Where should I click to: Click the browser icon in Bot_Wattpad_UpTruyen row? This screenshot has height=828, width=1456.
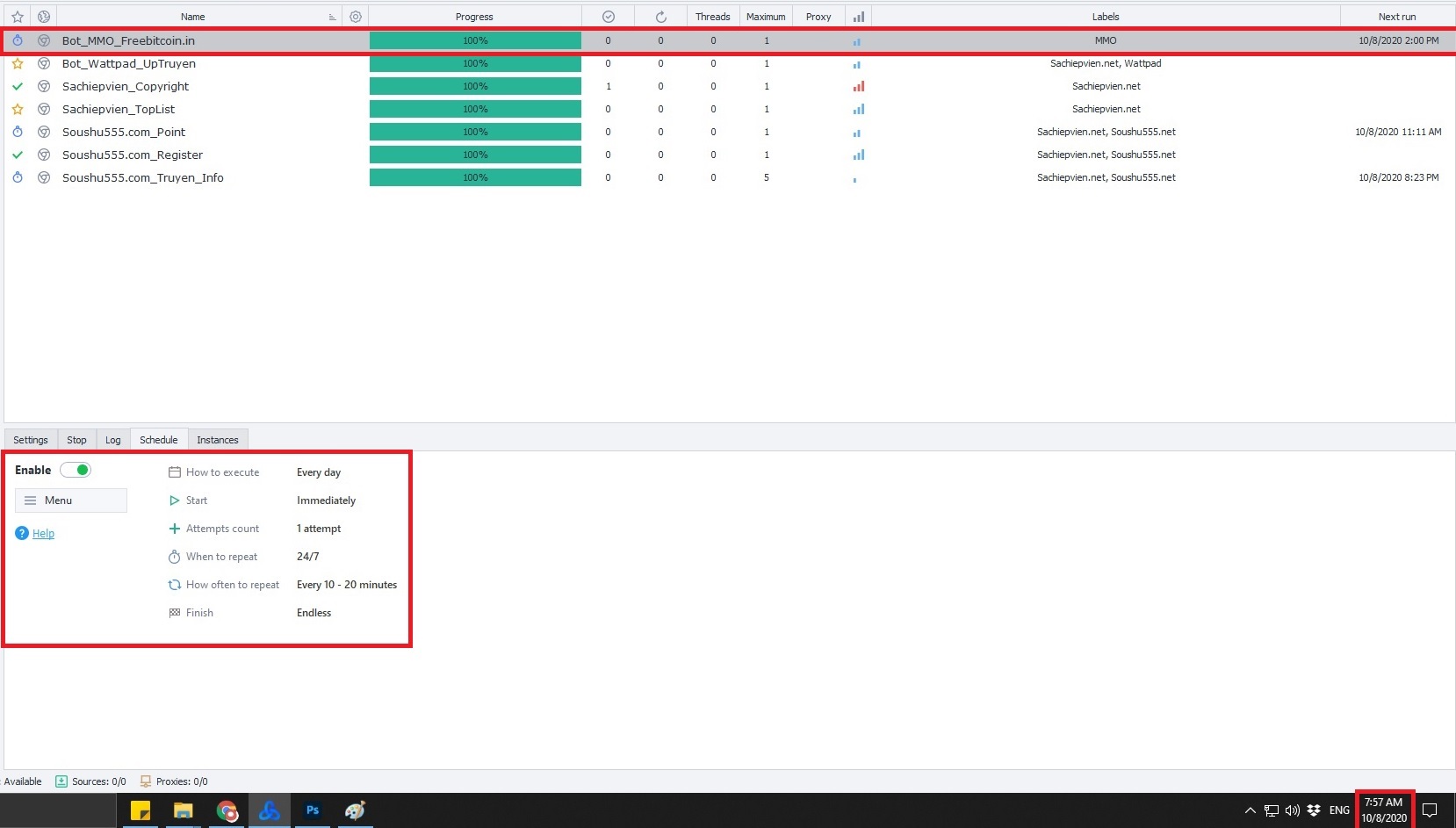[44, 63]
